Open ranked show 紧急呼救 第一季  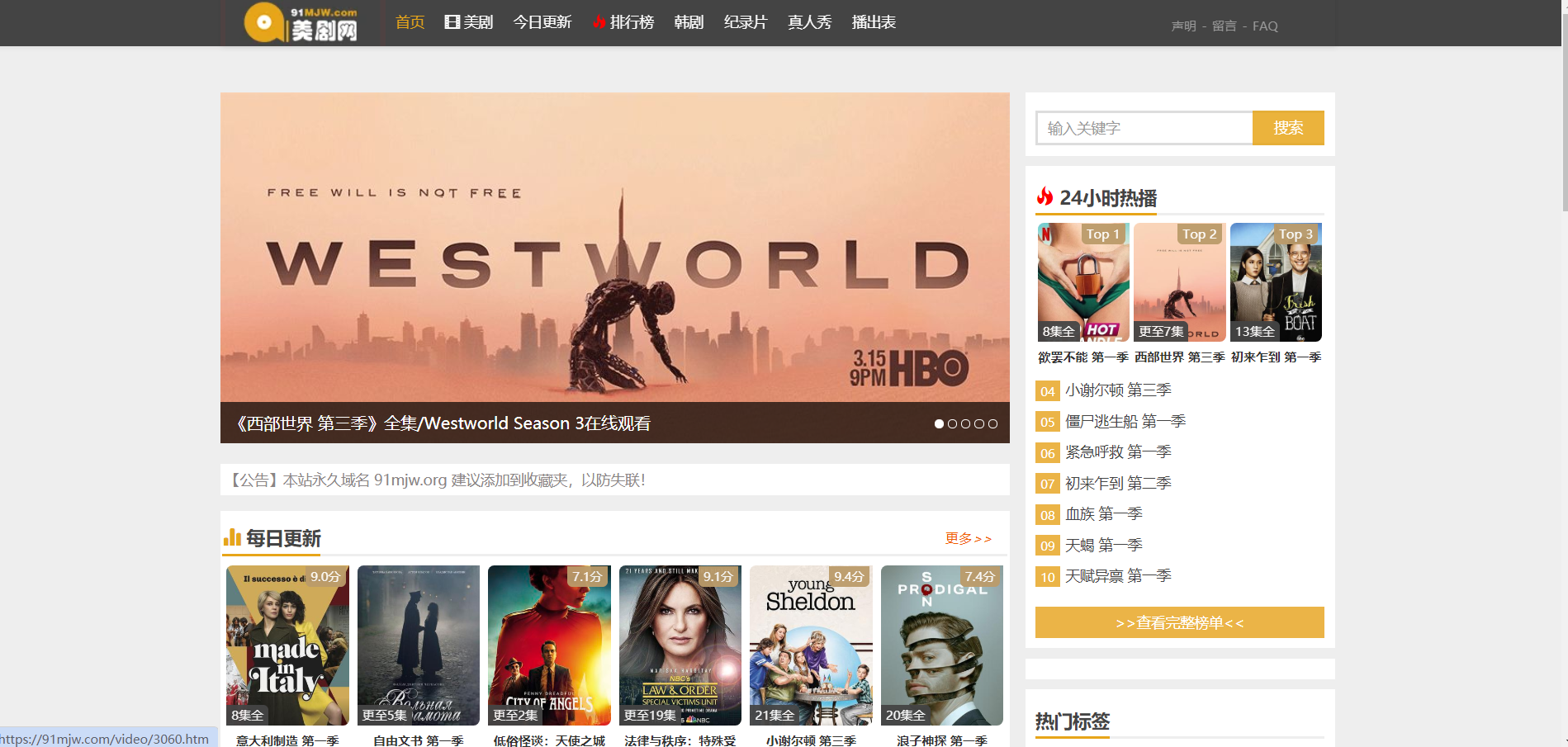[1118, 452]
